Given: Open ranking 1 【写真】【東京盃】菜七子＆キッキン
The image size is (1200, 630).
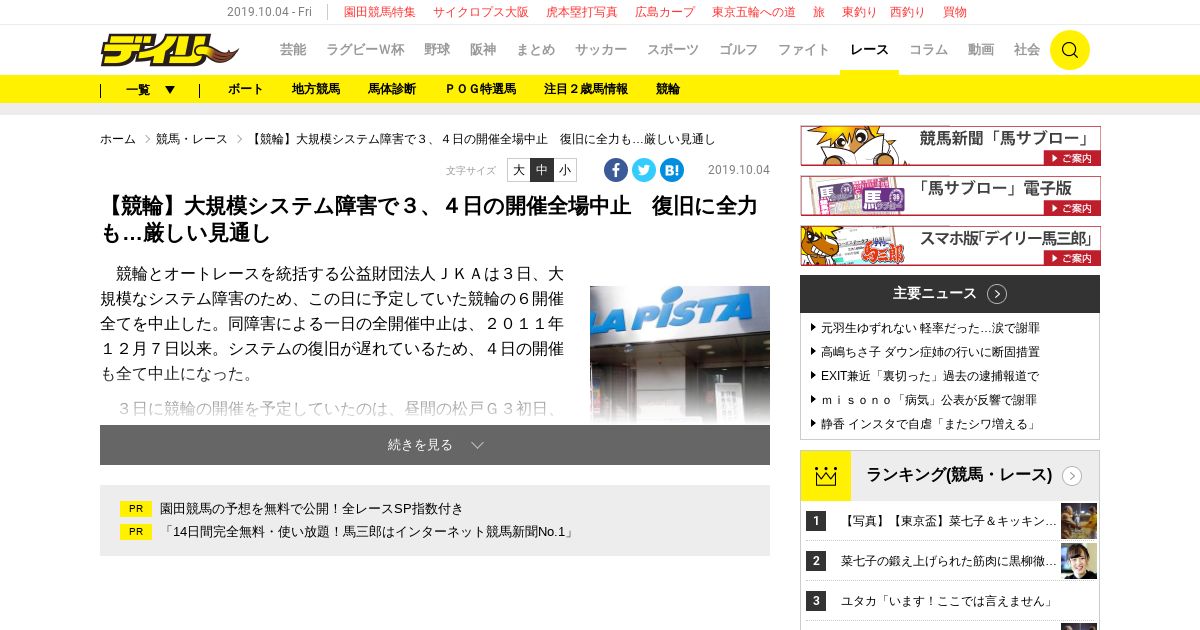Looking at the screenshot, I should pos(949,521).
